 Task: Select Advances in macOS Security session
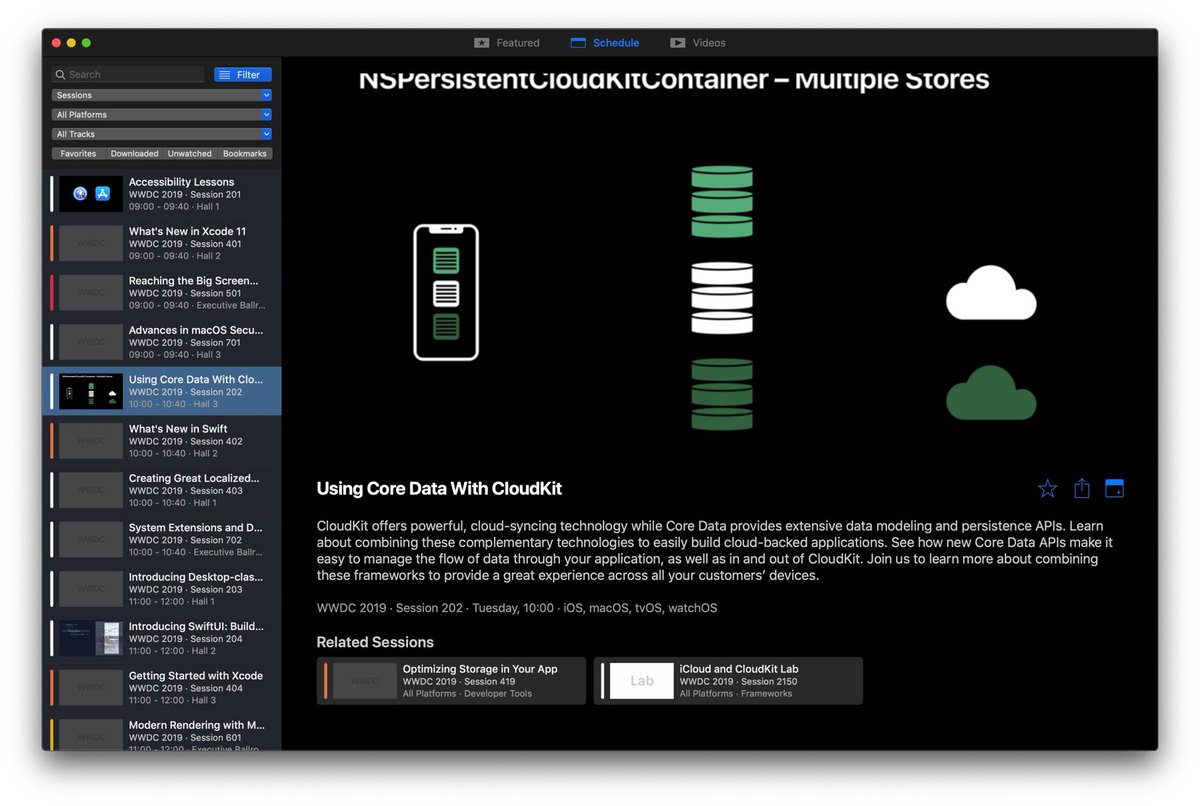coord(163,342)
